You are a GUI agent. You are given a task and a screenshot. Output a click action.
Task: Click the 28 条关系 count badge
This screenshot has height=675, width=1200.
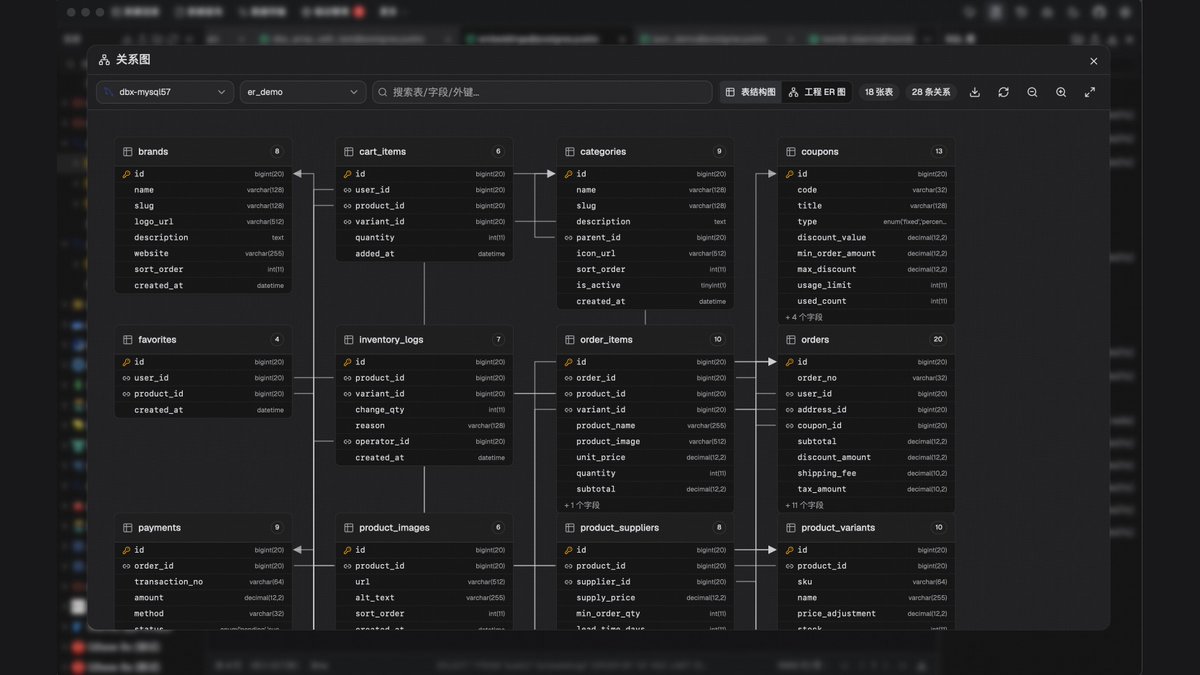[931, 92]
